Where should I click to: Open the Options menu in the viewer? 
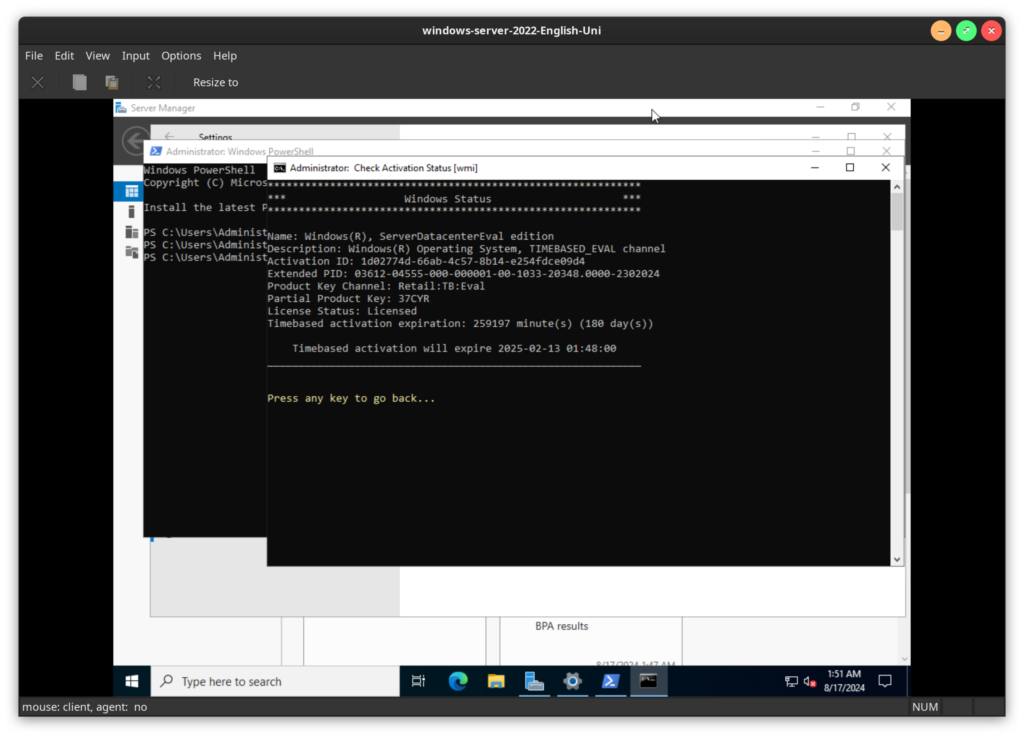pyautogui.click(x=181, y=56)
